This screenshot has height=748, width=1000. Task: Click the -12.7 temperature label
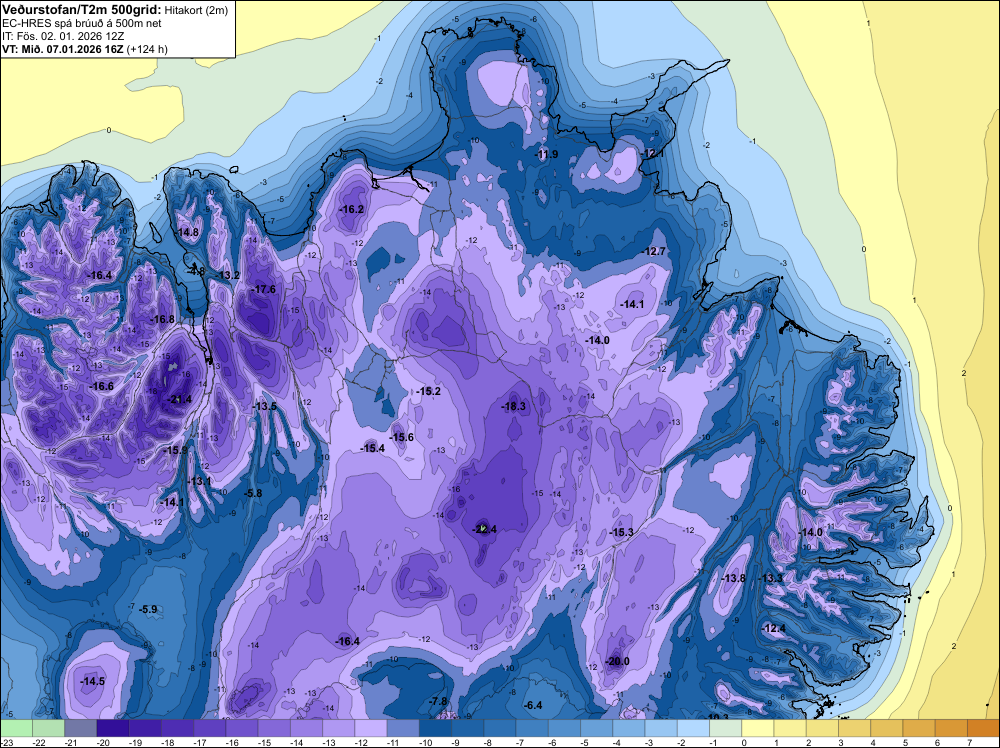point(654,251)
